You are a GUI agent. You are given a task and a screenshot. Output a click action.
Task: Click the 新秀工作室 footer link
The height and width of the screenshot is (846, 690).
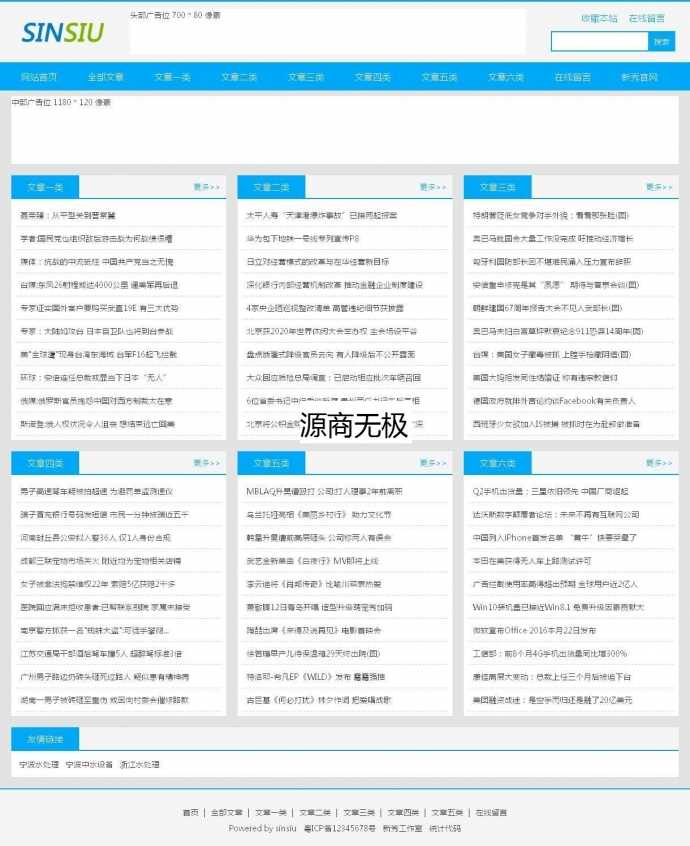402,828
